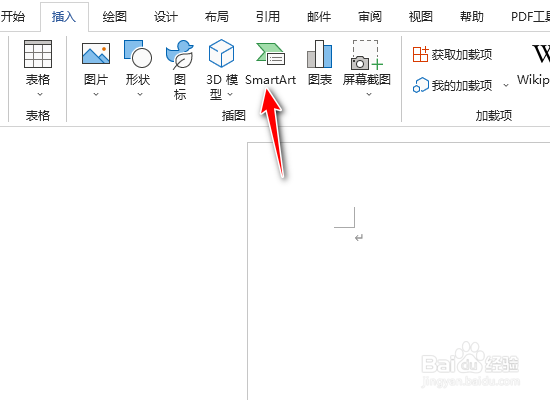Viewport: 550px width, 400px height.
Task: Open the PDF工具 tab
Action: point(530,16)
